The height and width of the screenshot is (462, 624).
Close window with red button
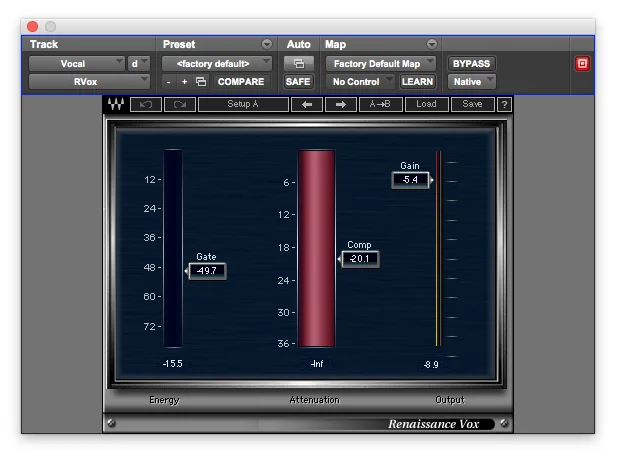click(33, 27)
